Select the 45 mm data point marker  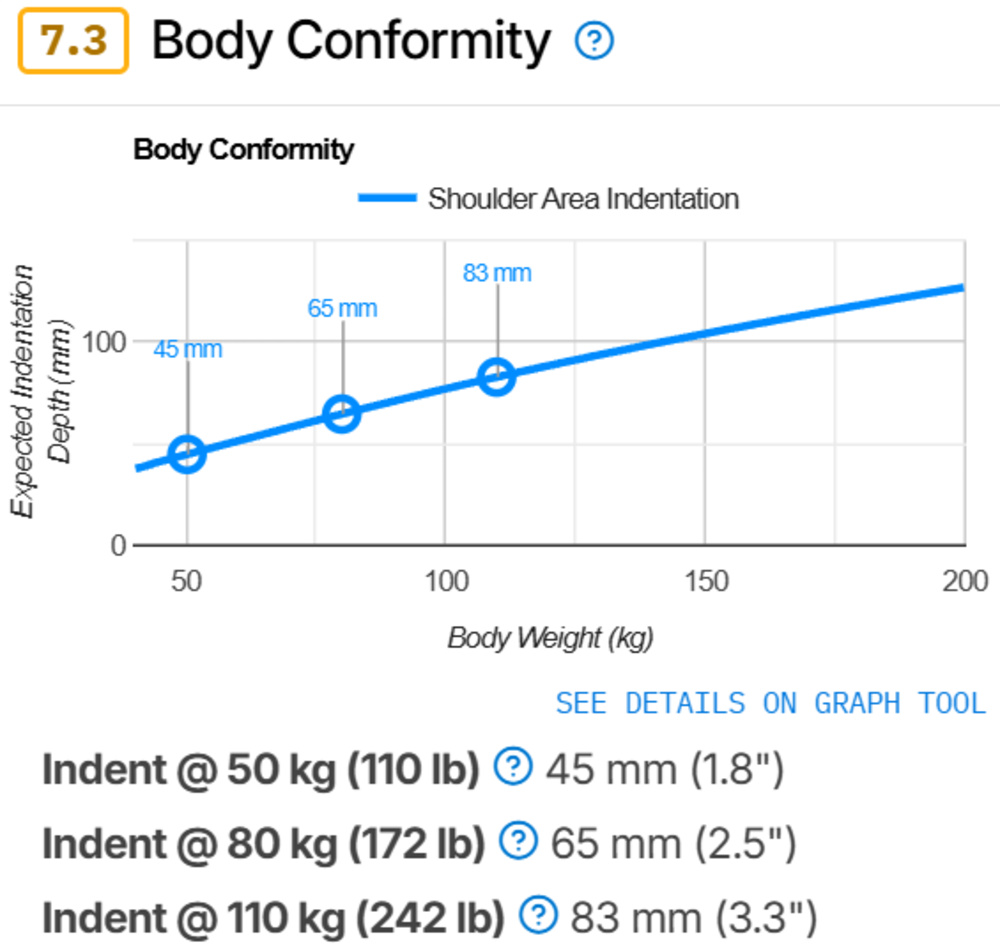[x=188, y=454]
